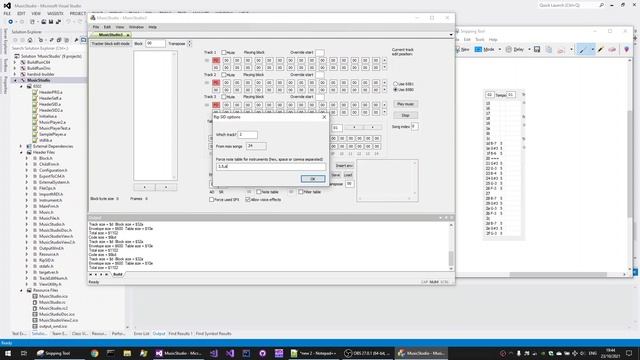The height and width of the screenshot is (360, 640).
Task: Close the Rip SID options dialog
Action: point(324,117)
